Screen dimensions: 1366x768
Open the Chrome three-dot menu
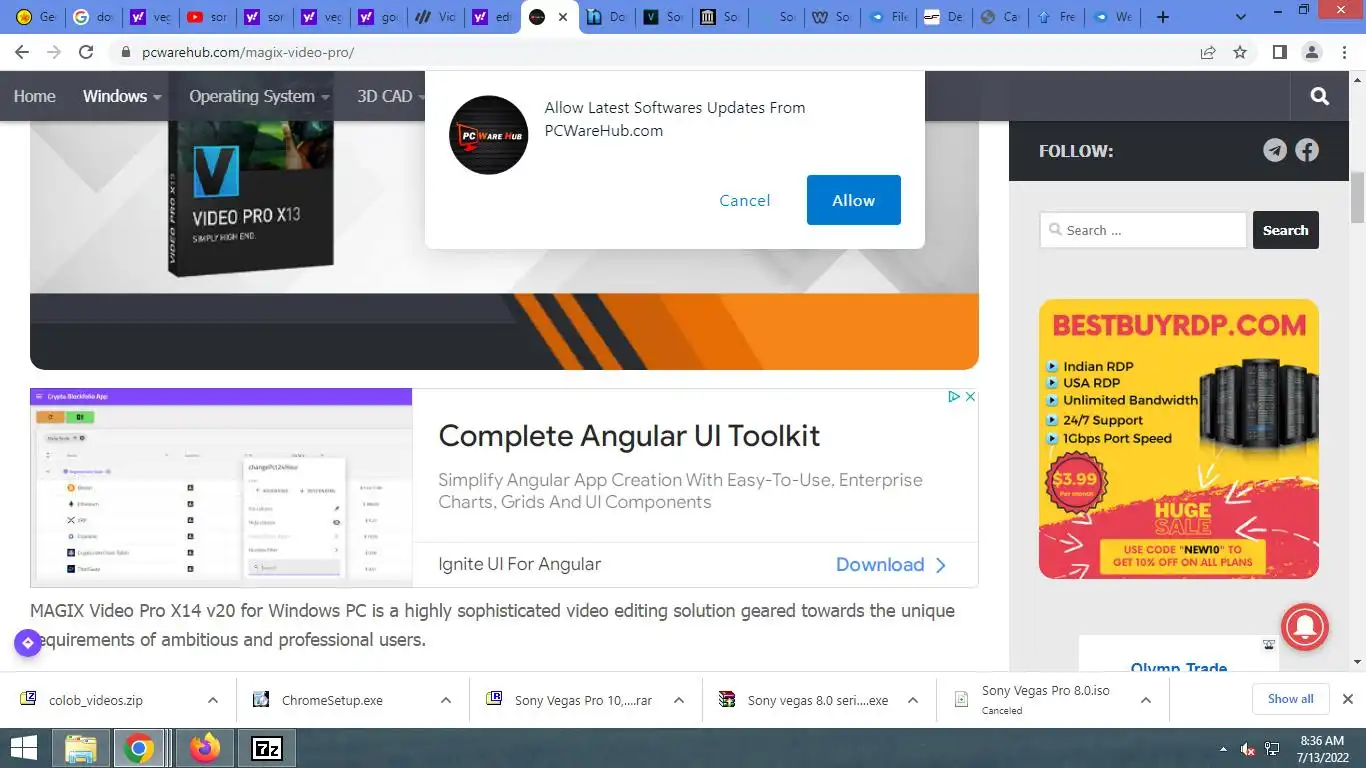[1343, 52]
